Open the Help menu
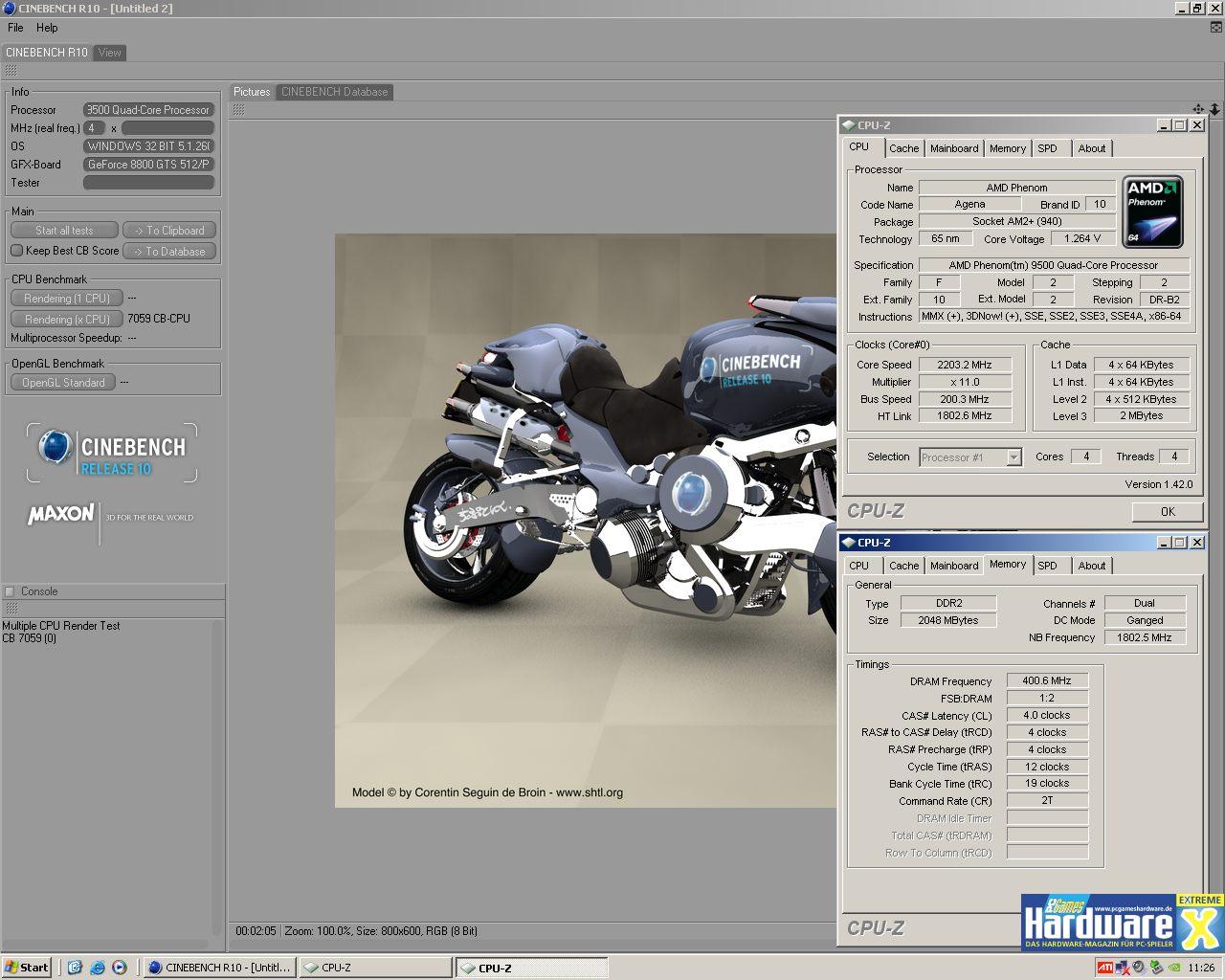 coord(47,28)
